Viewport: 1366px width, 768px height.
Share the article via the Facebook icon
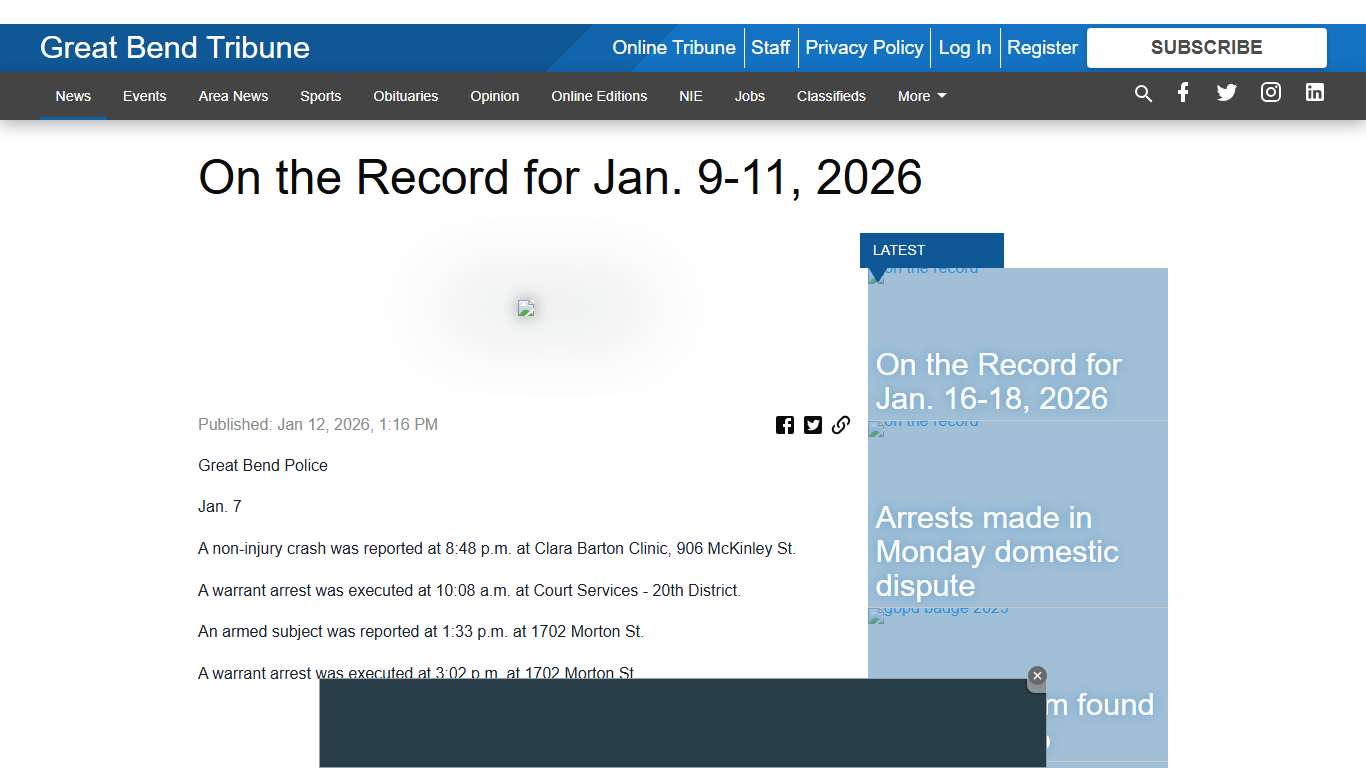pyautogui.click(x=785, y=424)
